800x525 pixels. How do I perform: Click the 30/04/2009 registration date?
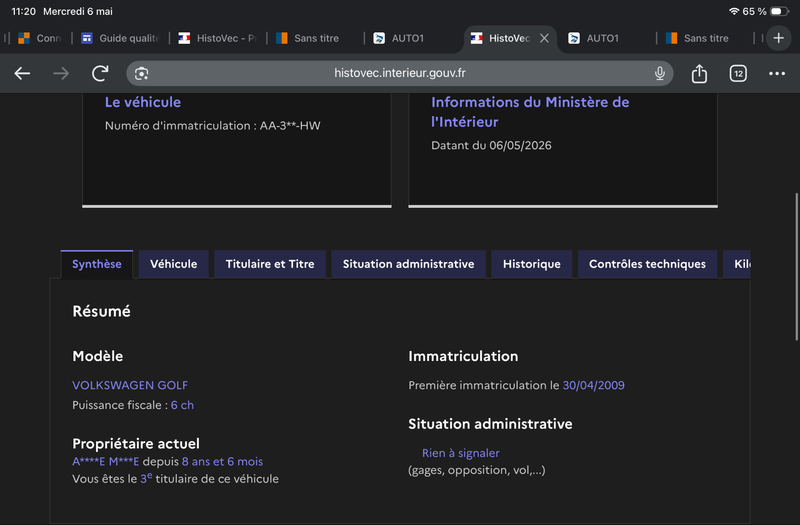click(593, 385)
